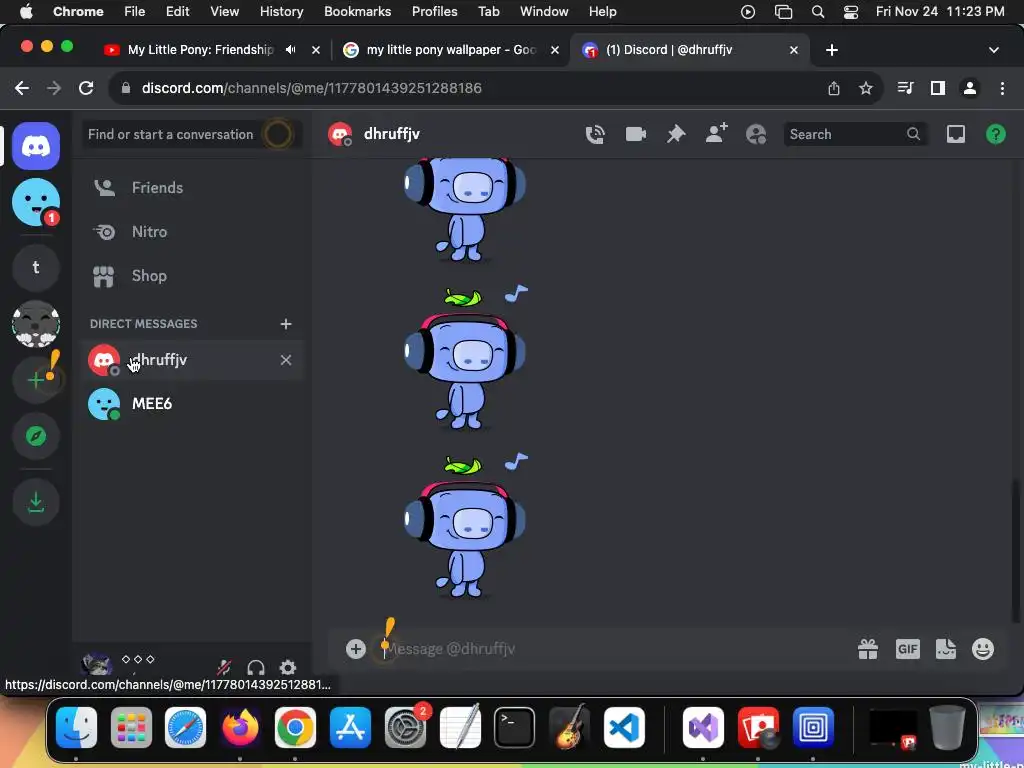Create a new direct message

tap(285, 324)
